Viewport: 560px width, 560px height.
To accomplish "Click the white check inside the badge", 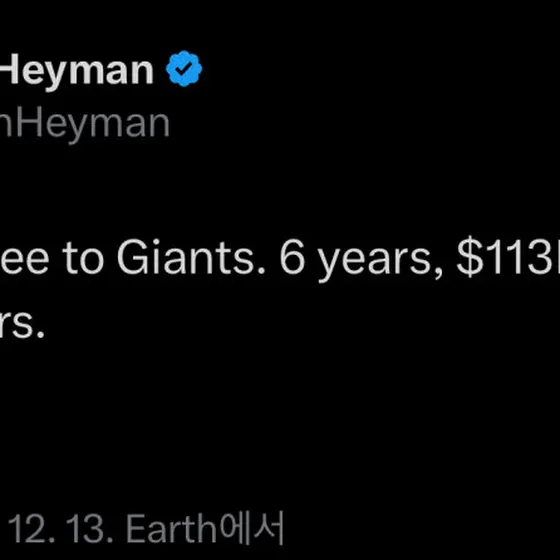I will [184, 68].
